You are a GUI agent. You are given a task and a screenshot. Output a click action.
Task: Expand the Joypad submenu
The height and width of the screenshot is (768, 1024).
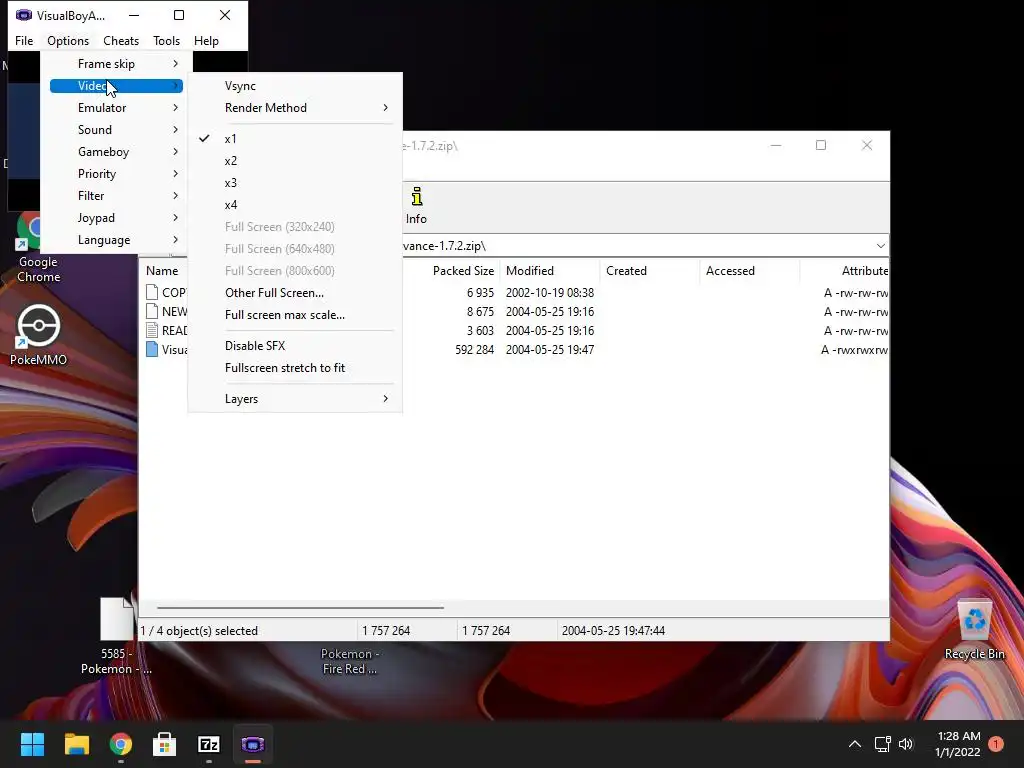pyautogui.click(x=116, y=217)
